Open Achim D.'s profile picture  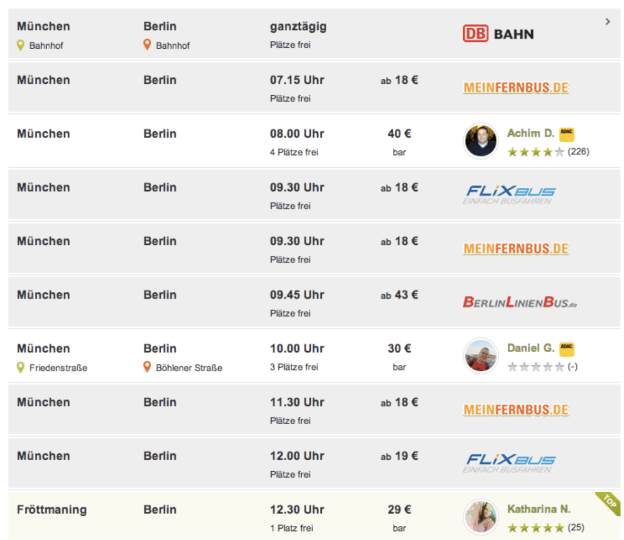(x=481, y=141)
